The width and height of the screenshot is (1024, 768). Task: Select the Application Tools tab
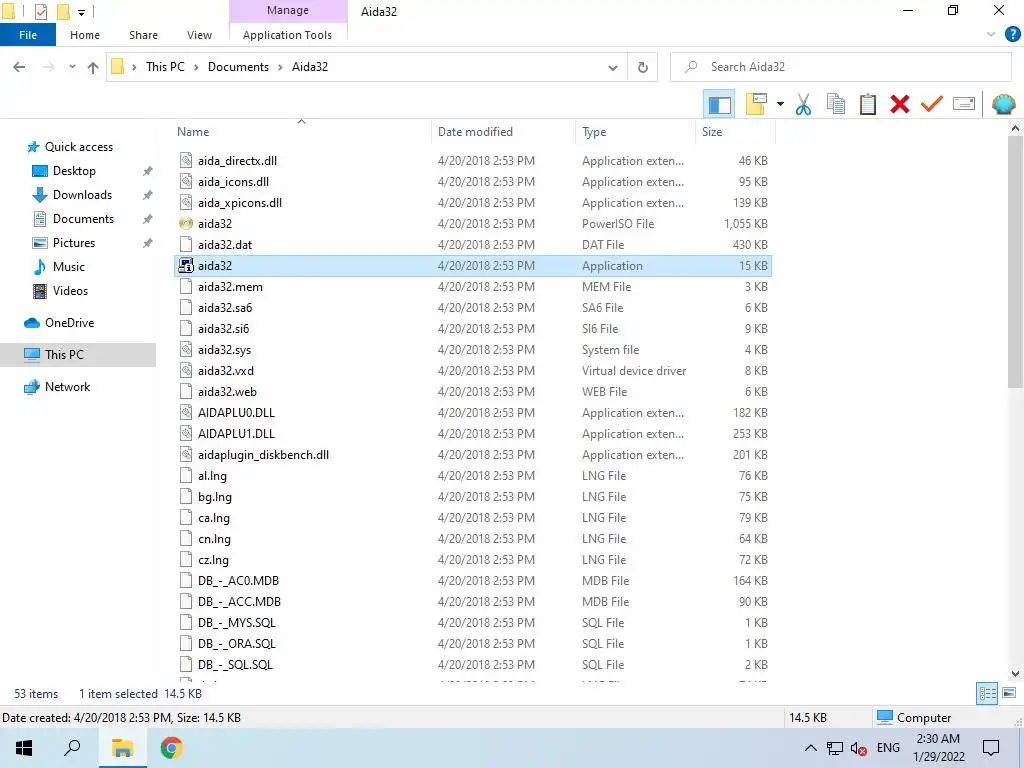click(287, 35)
